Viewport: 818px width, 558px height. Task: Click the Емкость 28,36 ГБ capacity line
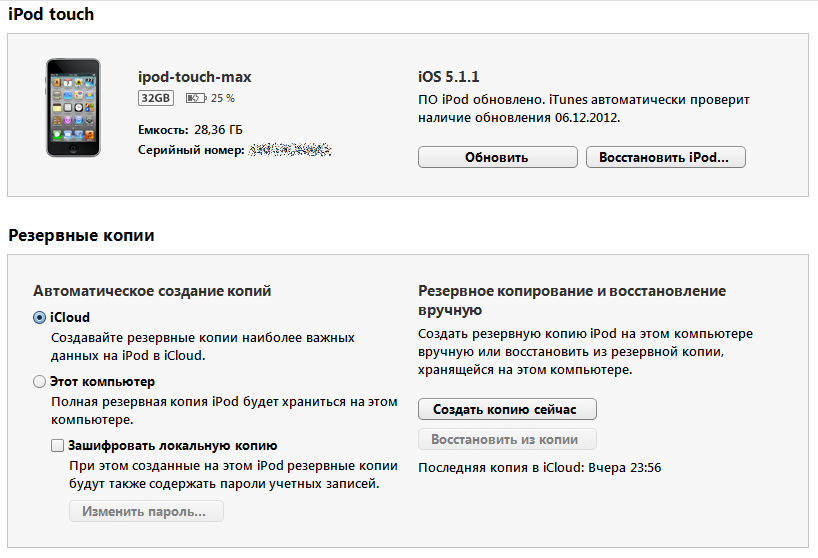click(190, 130)
